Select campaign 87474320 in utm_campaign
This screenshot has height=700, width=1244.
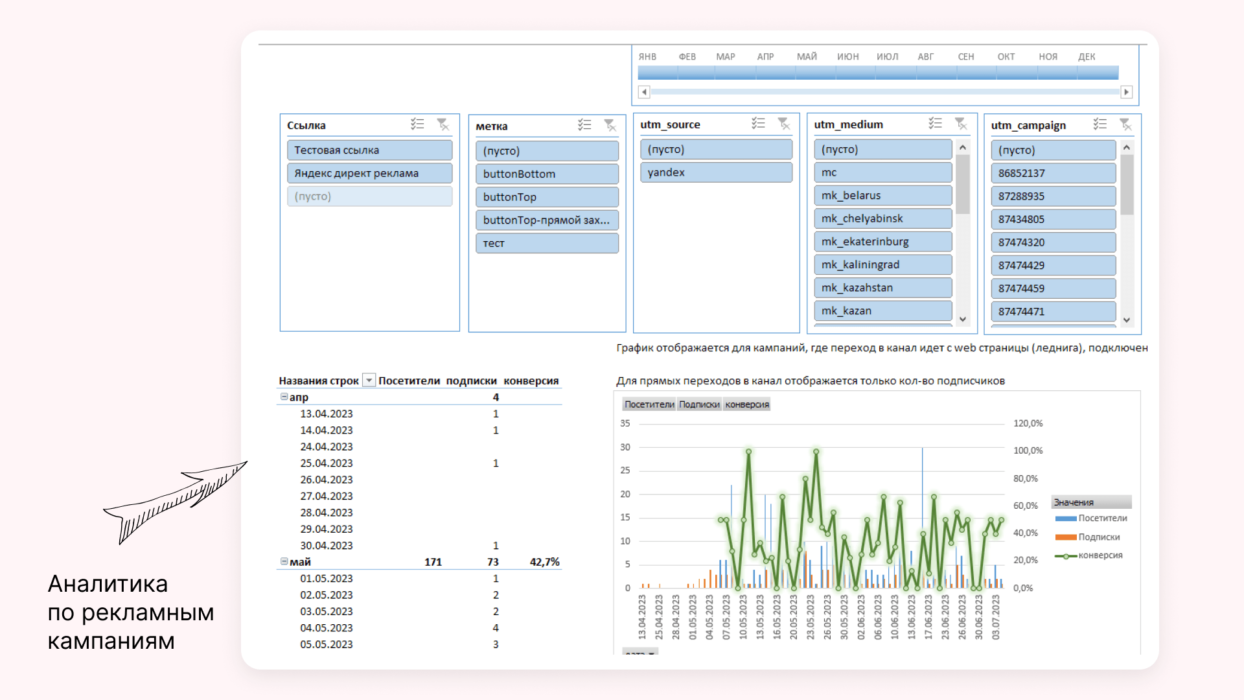1053,243
